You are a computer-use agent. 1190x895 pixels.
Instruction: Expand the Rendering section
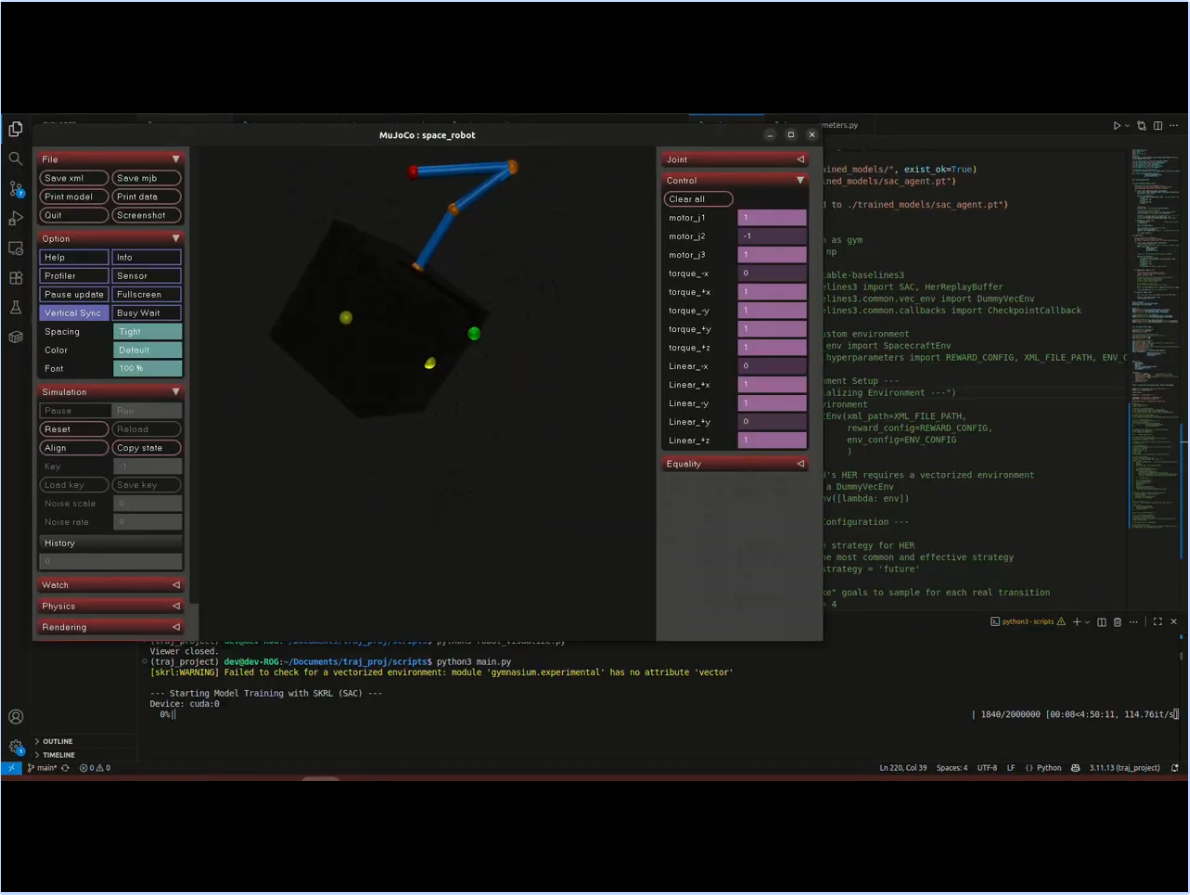(x=110, y=627)
